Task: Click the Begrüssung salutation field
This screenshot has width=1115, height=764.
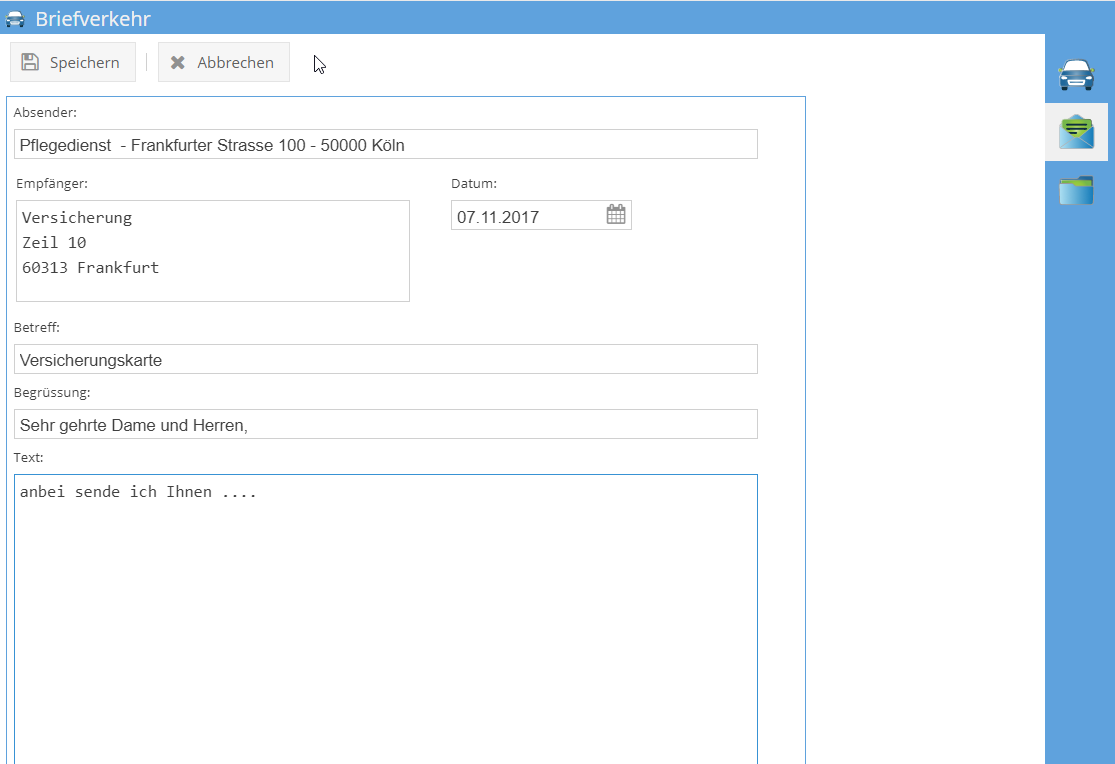Action: tap(385, 425)
